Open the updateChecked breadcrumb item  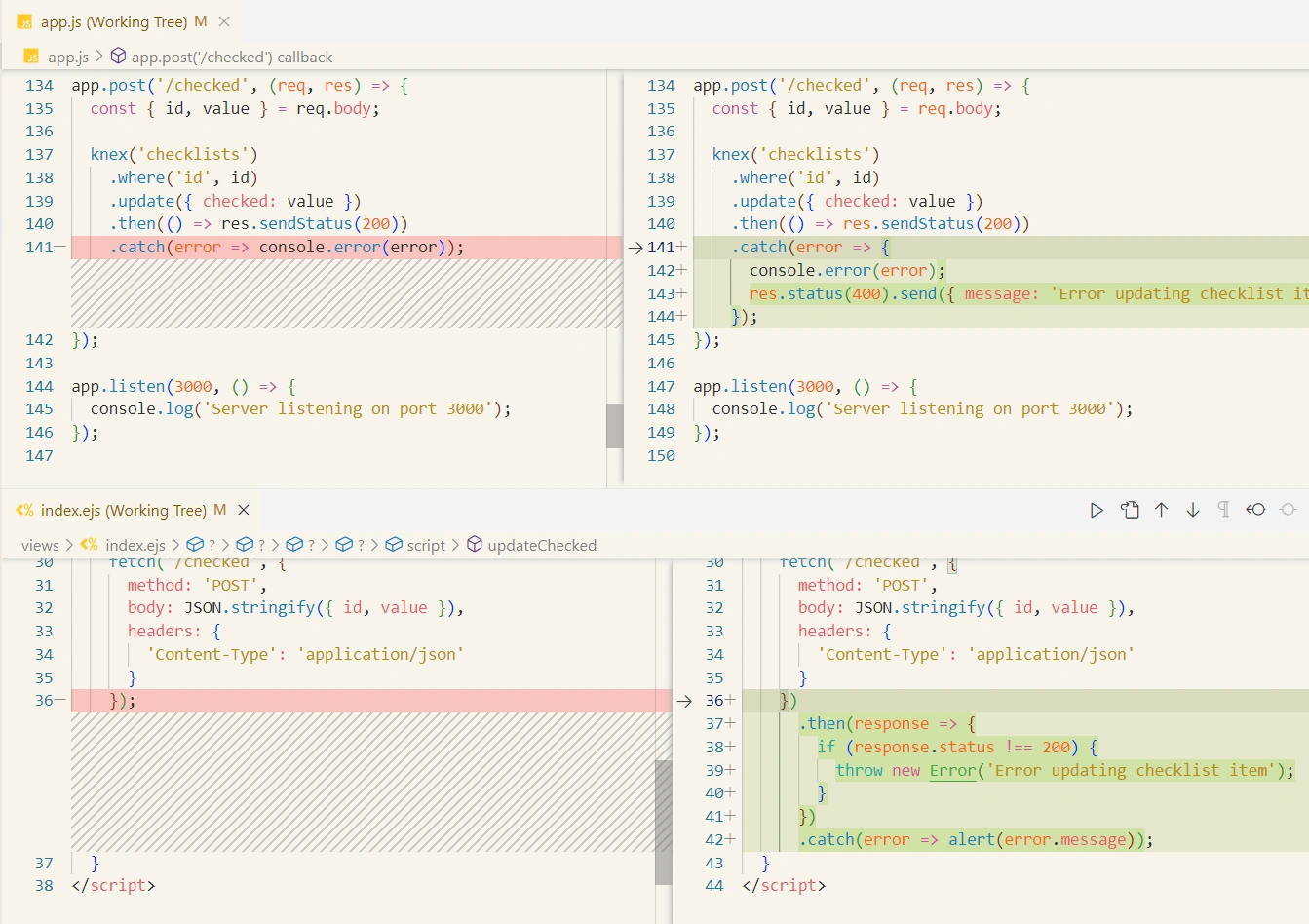coord(542,545)
